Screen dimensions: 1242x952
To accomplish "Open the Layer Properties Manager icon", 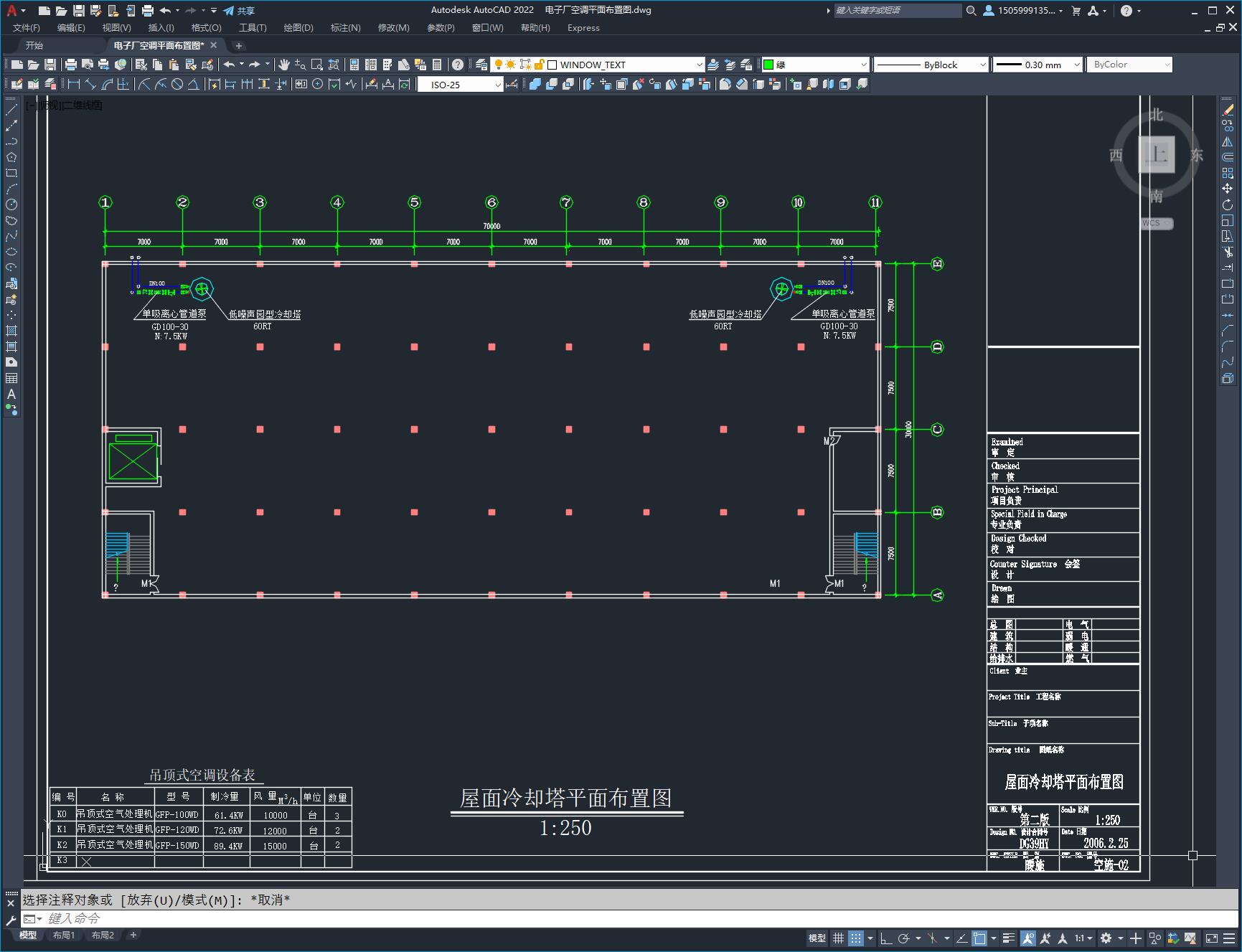I will pos(481,65).
